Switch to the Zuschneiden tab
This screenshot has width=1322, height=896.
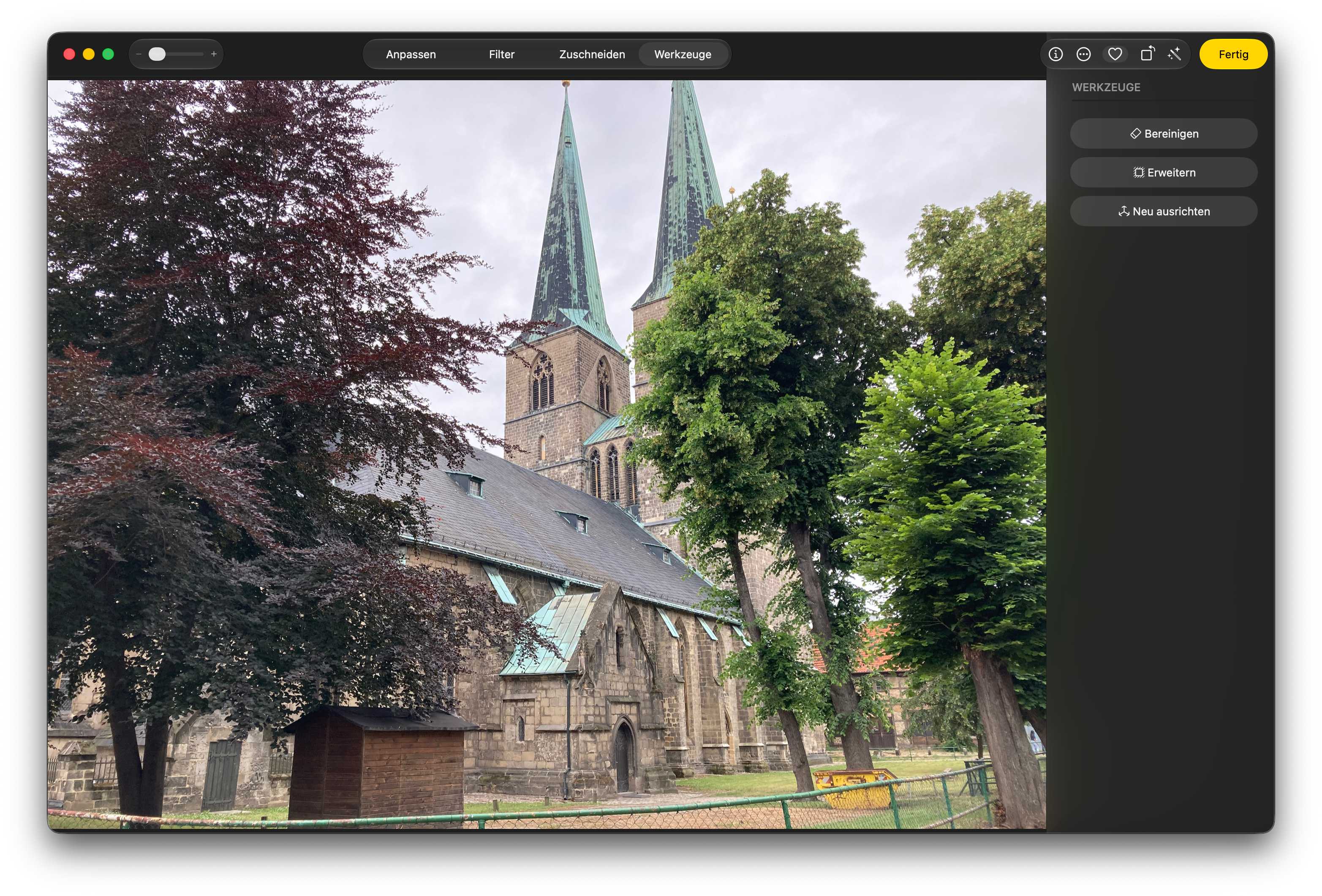(592, 54)
